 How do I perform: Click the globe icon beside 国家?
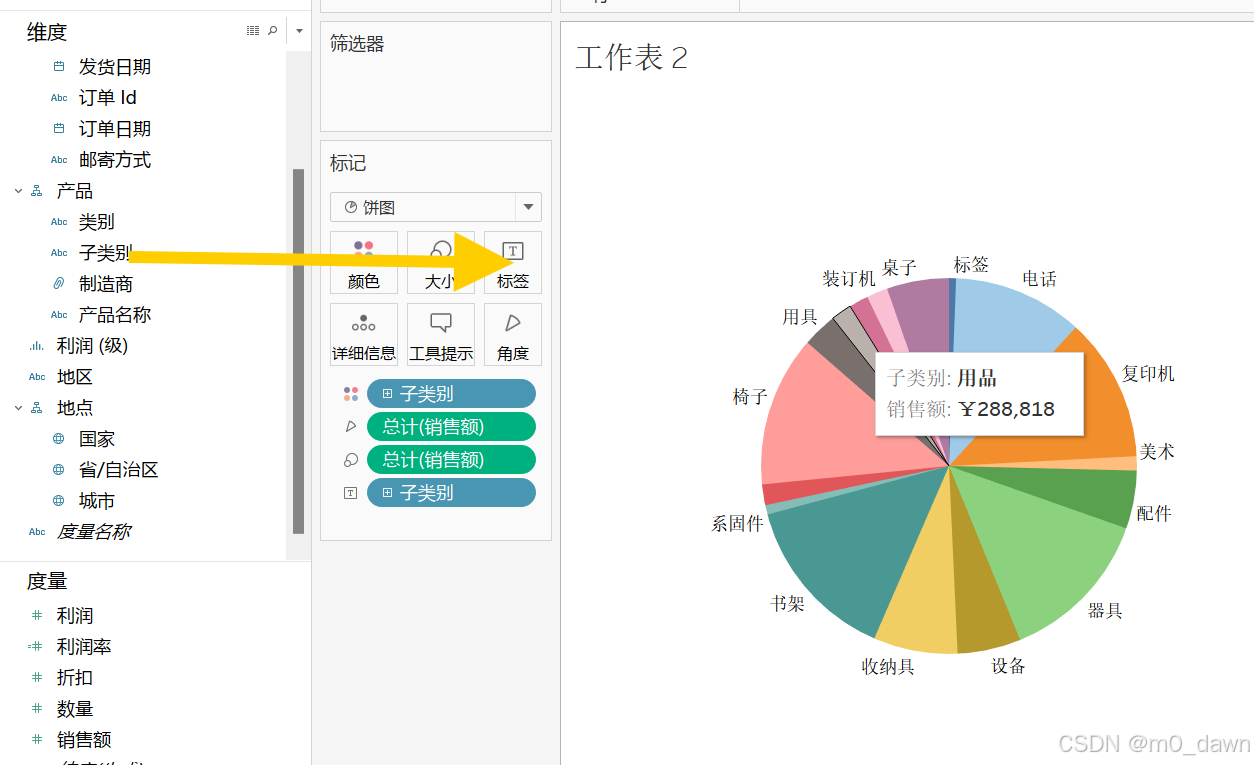point(59,439)
